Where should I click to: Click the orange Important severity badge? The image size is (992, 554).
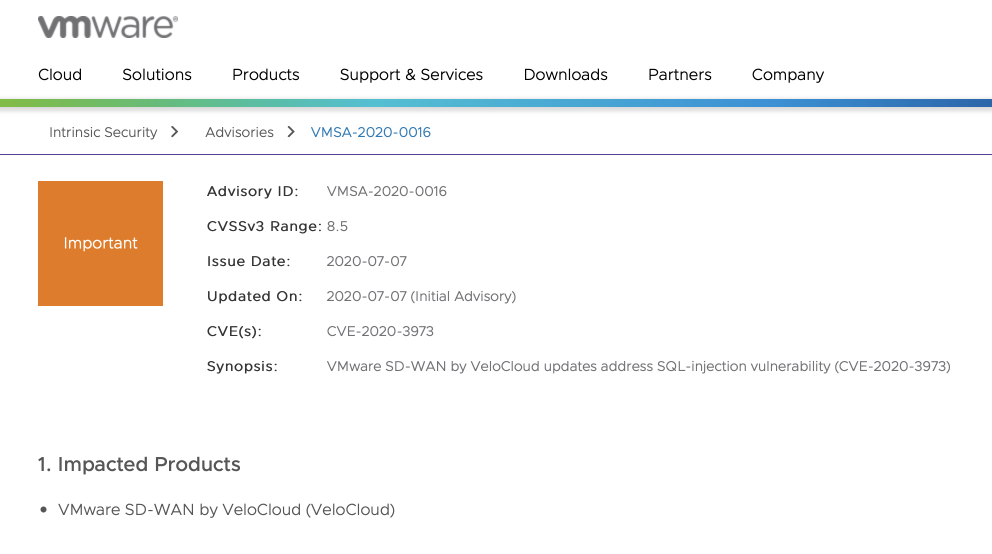pos(101,243)
